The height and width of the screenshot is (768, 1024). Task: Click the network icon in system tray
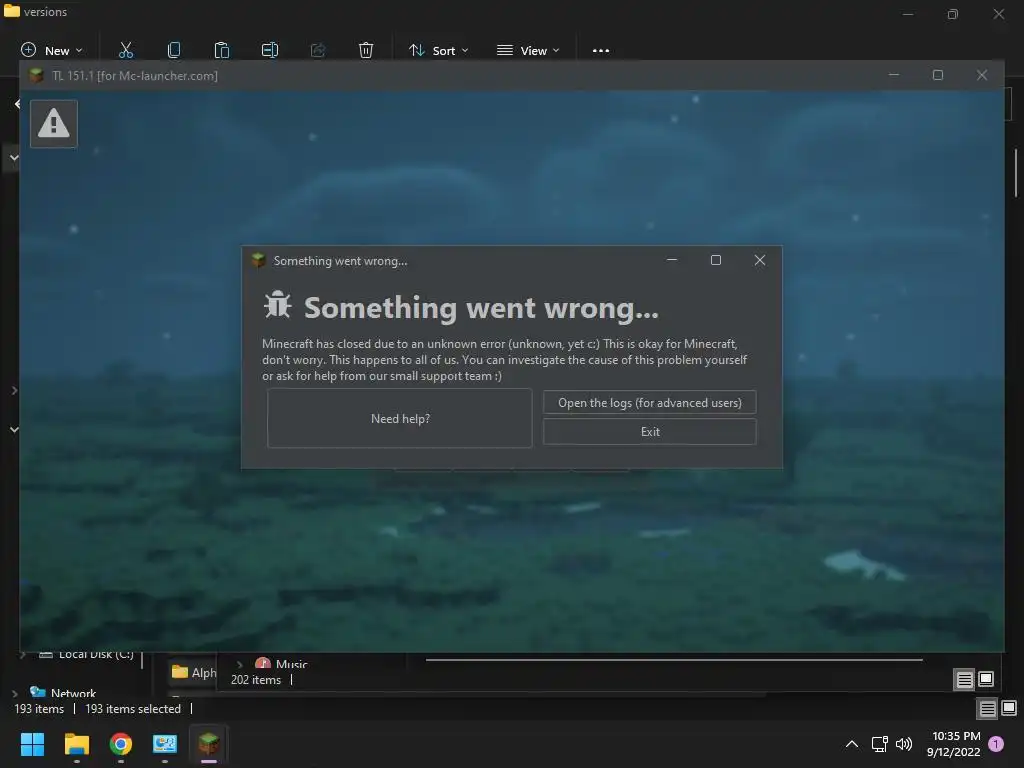880,744
